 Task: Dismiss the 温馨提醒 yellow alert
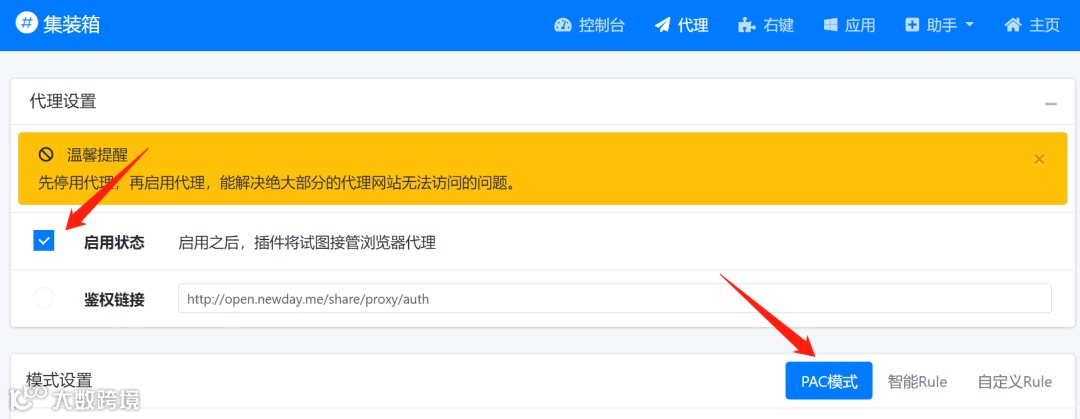(x=1039, y=159)
